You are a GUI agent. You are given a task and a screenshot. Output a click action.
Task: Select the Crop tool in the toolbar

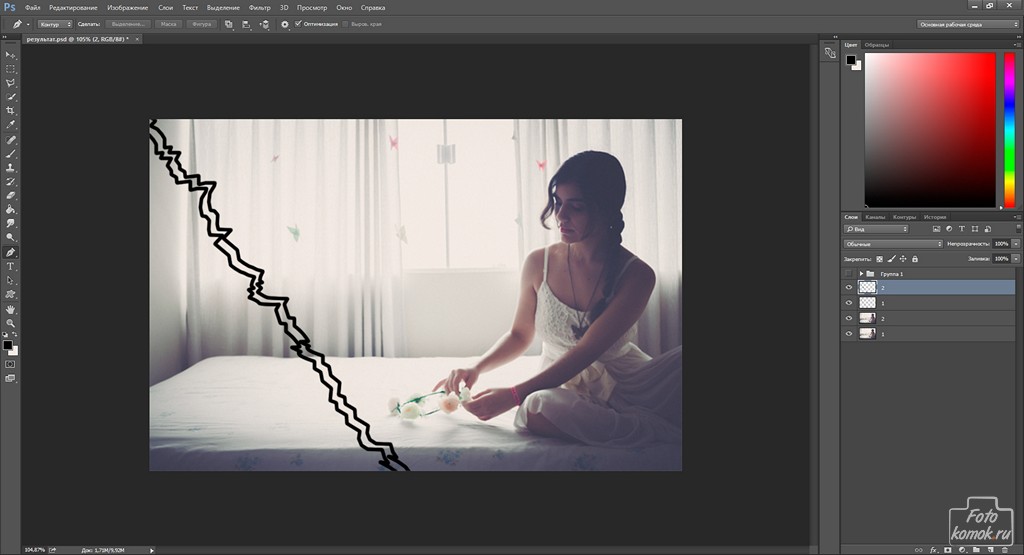11,111
